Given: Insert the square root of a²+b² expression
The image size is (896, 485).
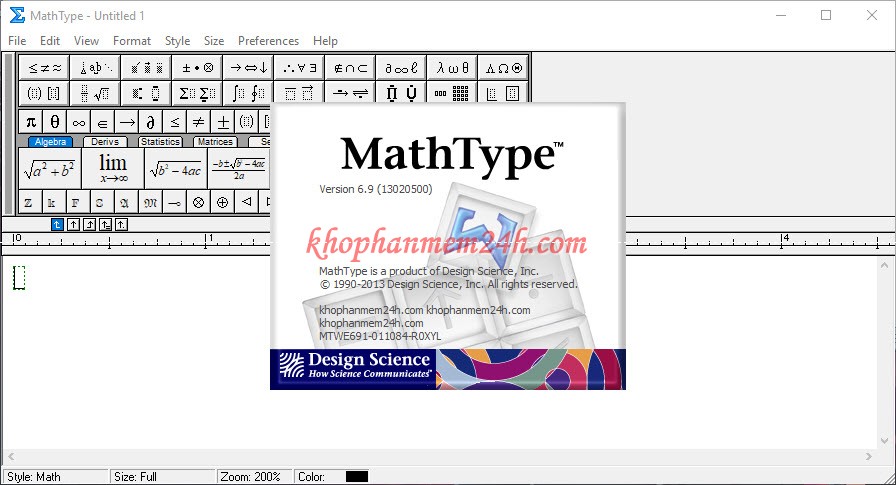Looking at the screenshot, I should coord(50,169).
